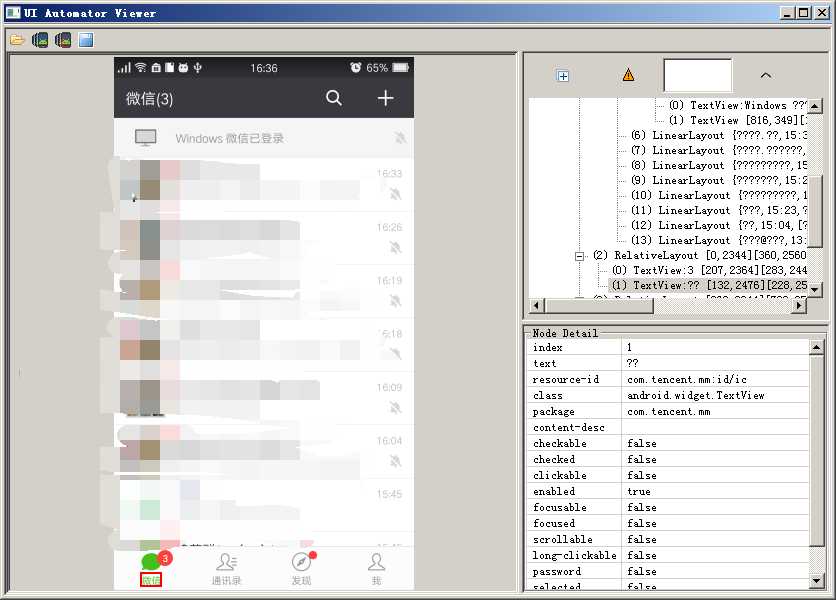Viewport: 836px width, 600px height.
Task: Select the resource-id value com.tencent.mm:id/ic
Action: [x=687, y=380]
